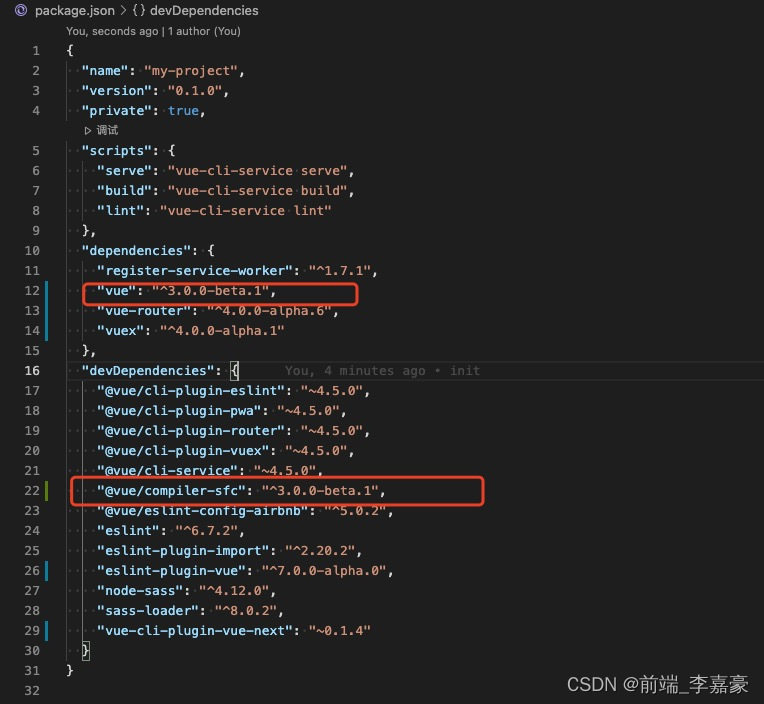
Task: Click the "eslint" key on line 24
Action: tap(129, 531)
